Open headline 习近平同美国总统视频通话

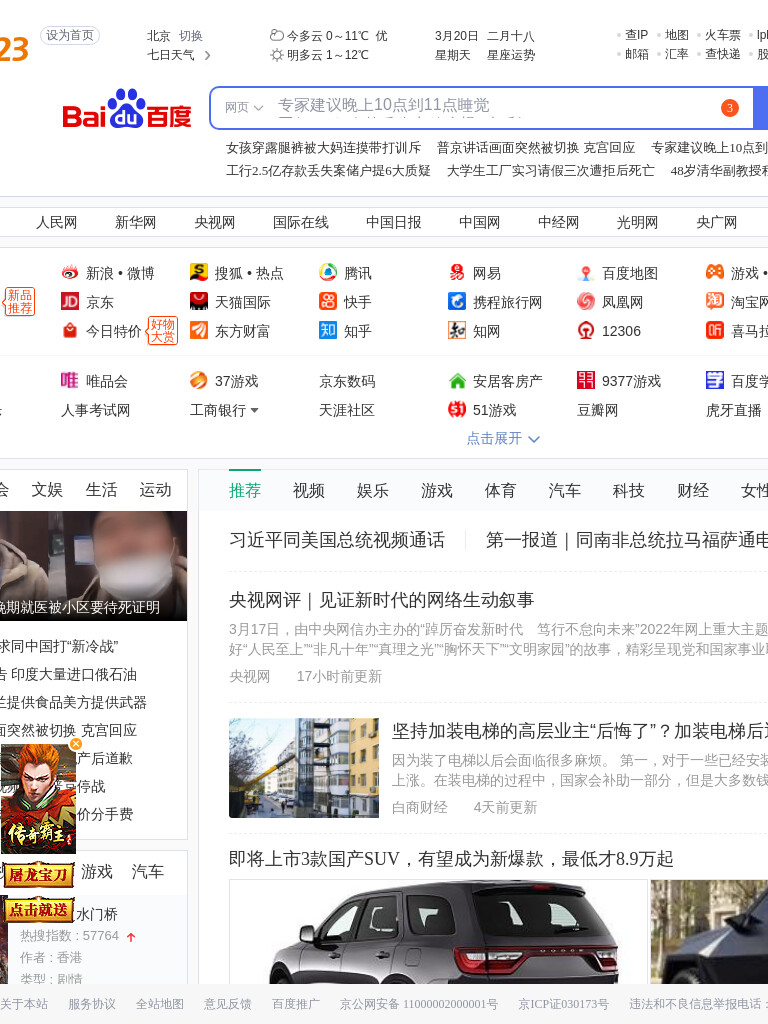[x=337, y=540]
